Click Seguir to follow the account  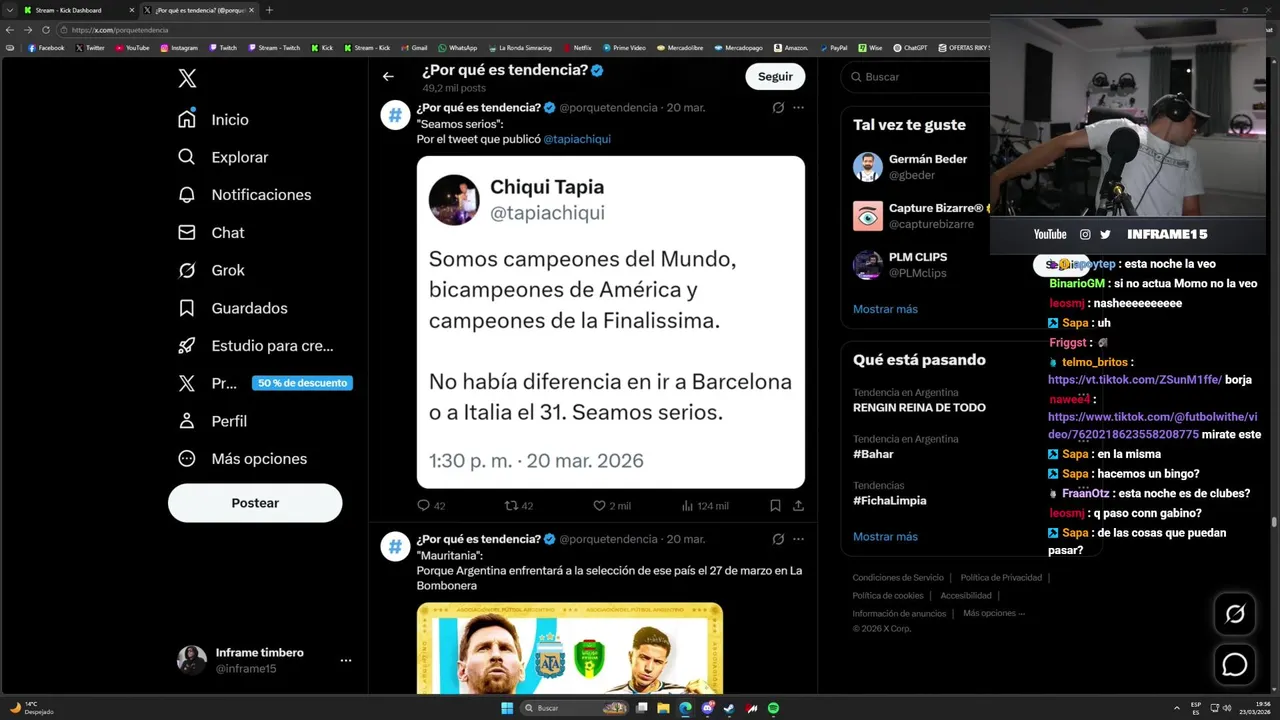(775, 76)
